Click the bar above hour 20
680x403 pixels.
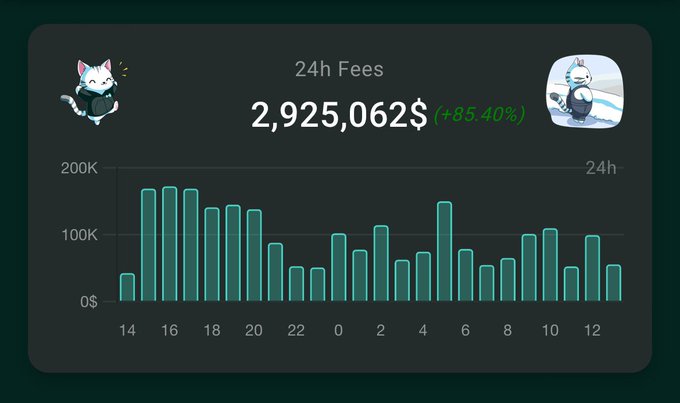pos(254,255)
